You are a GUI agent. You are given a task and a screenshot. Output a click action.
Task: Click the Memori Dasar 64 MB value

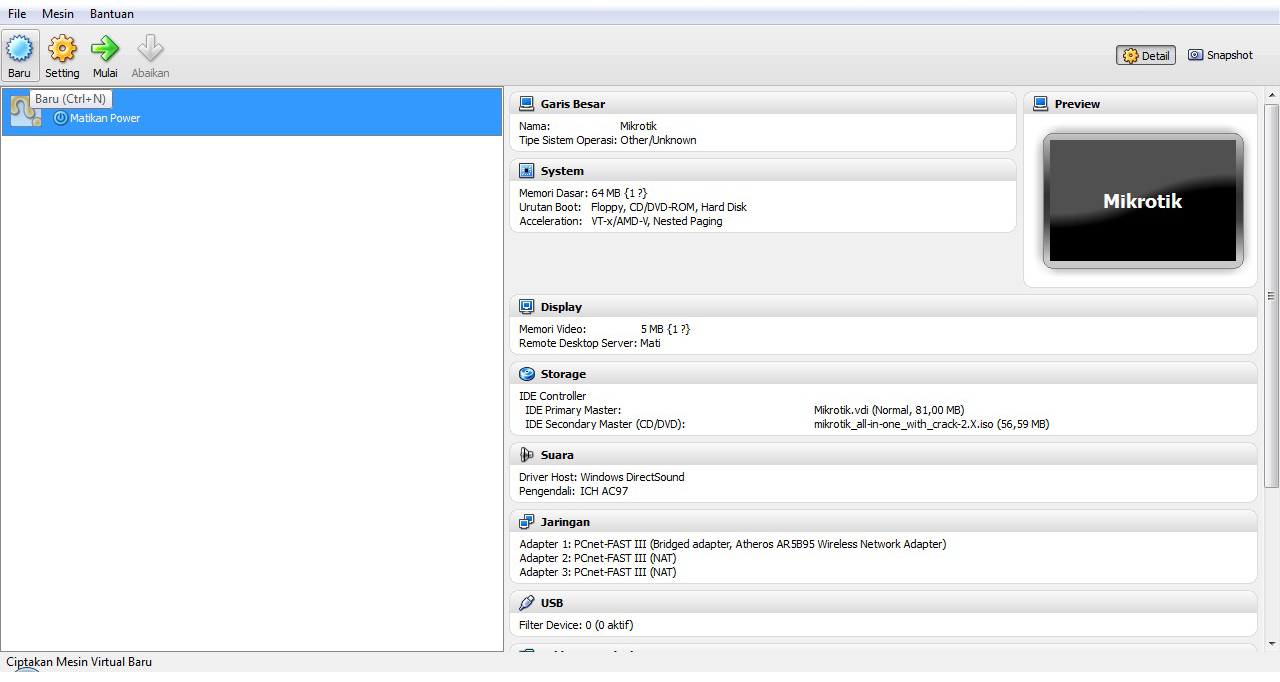pos(619,193)
